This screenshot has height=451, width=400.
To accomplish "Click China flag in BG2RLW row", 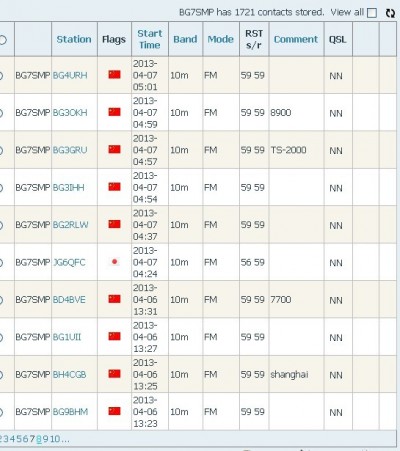I will point(114,224).
